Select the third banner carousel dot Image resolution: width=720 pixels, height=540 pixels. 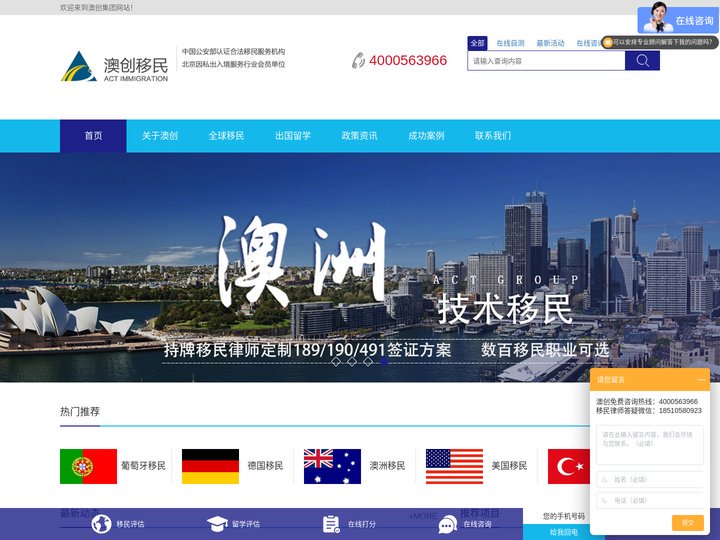[368, 361]
